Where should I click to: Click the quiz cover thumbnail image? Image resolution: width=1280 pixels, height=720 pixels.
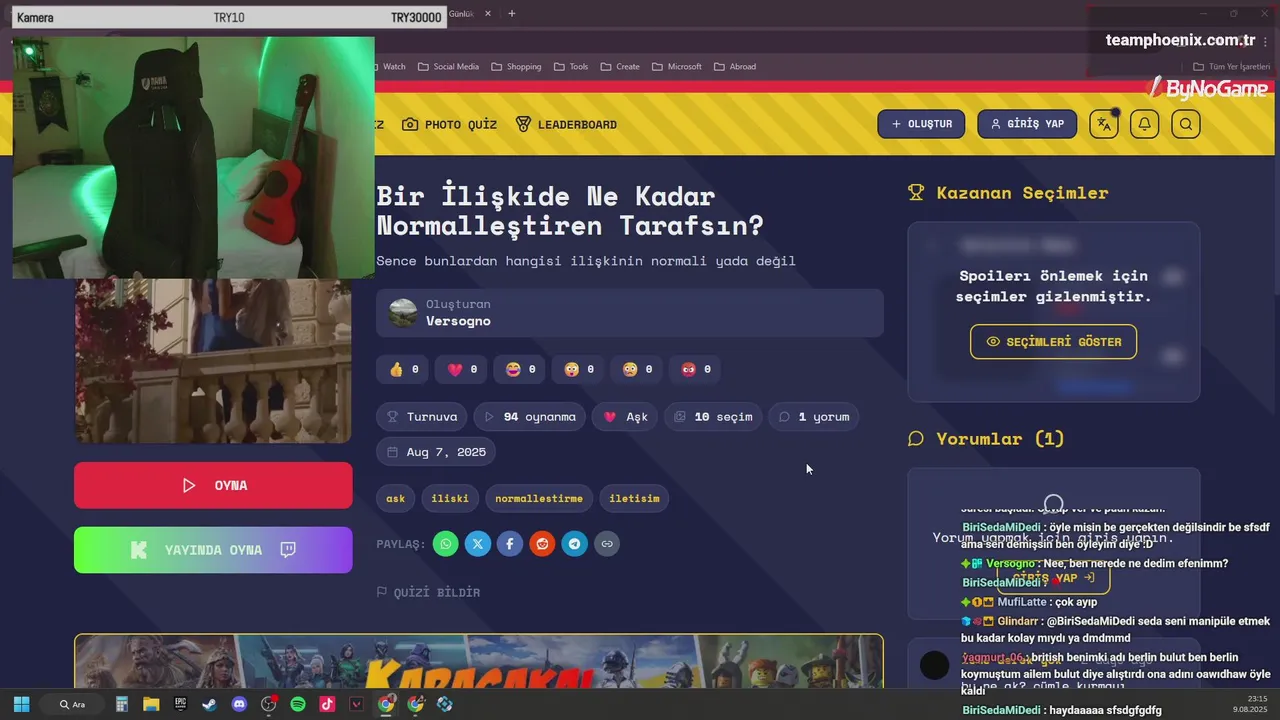click(x=213, y=360)
